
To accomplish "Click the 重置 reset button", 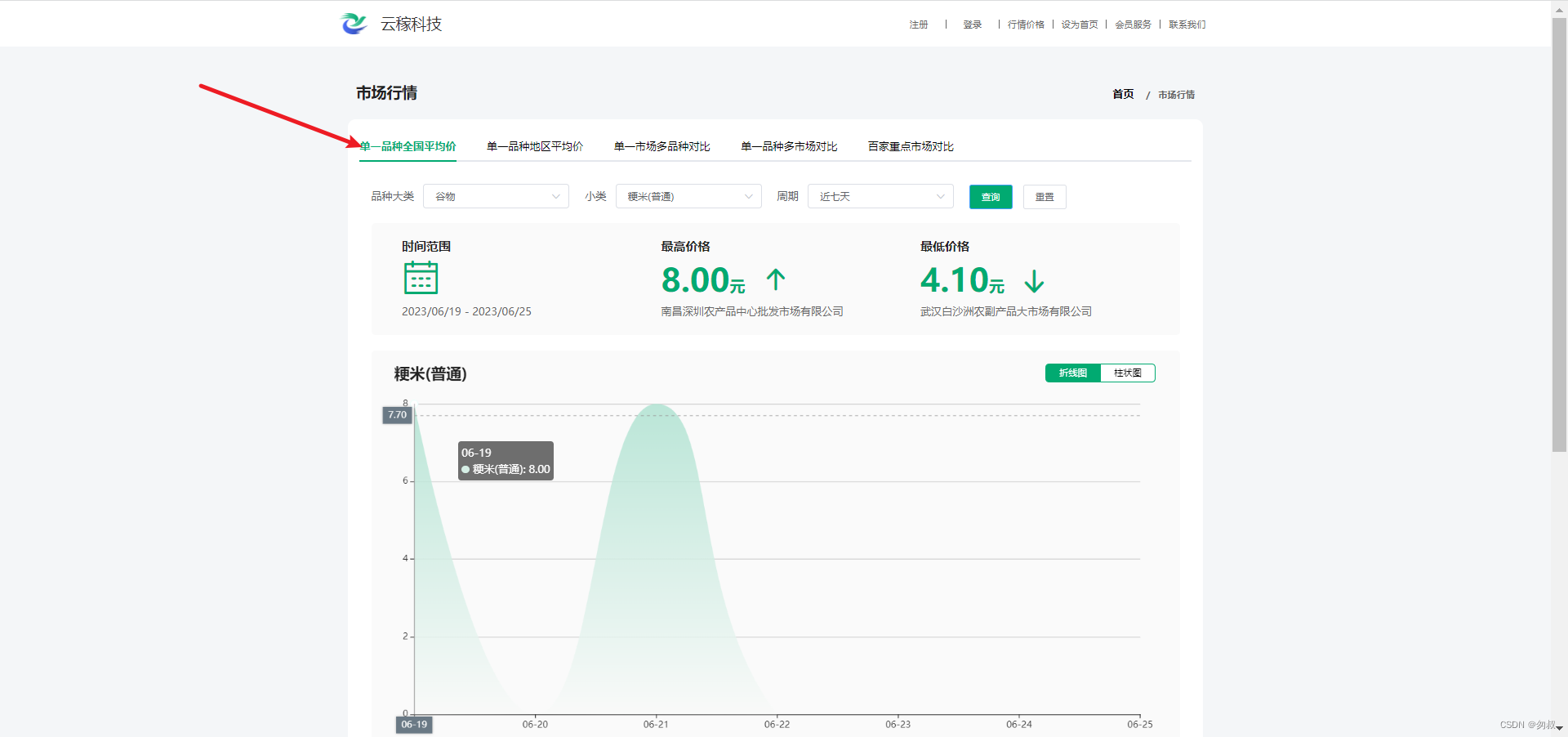I will pyautogui.click(x=1044, y=197).
